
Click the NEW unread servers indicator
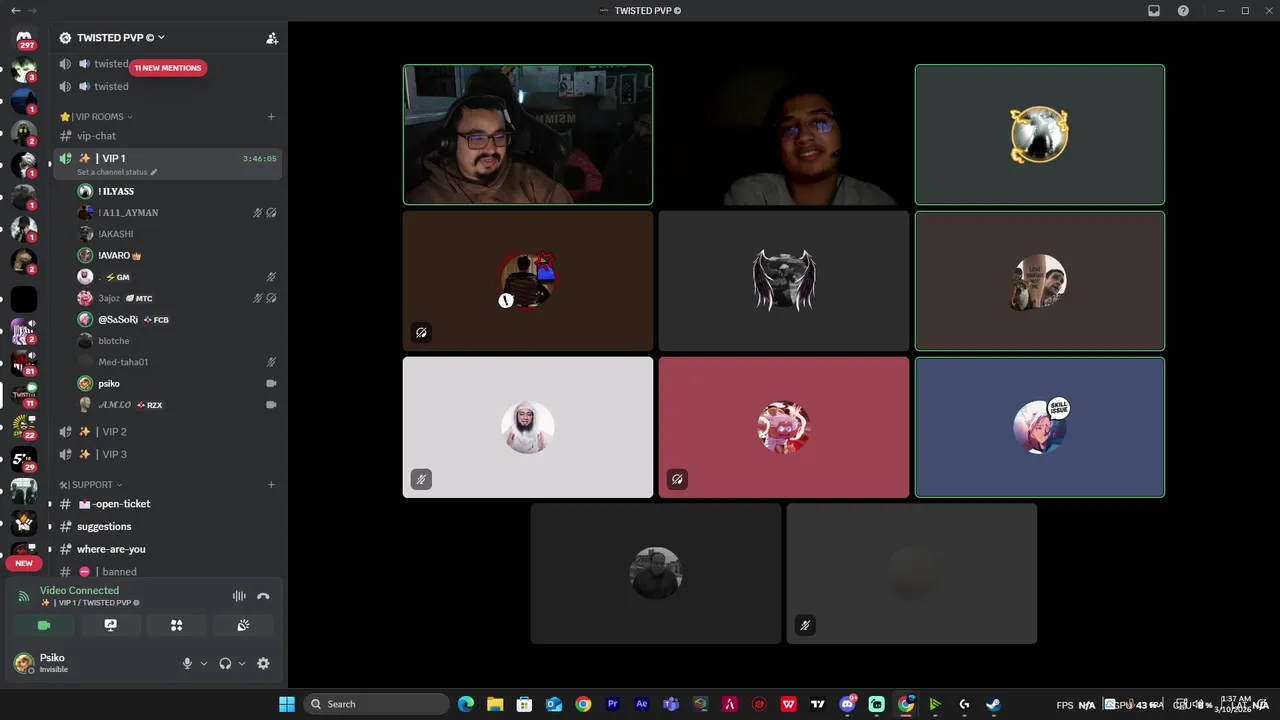click(x=24, y=563)
